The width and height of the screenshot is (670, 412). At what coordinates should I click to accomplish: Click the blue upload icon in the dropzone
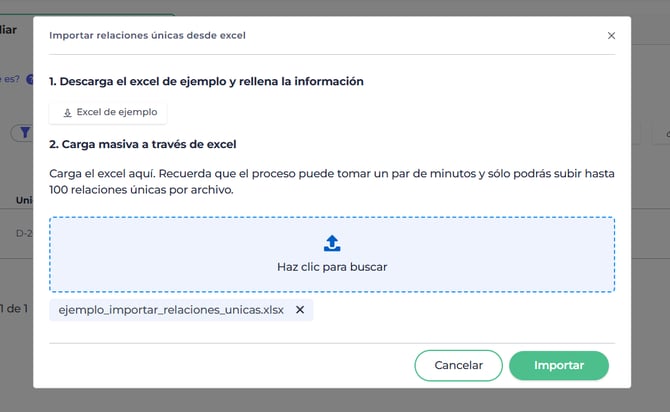pyautogui.click(x=332, y=243)
